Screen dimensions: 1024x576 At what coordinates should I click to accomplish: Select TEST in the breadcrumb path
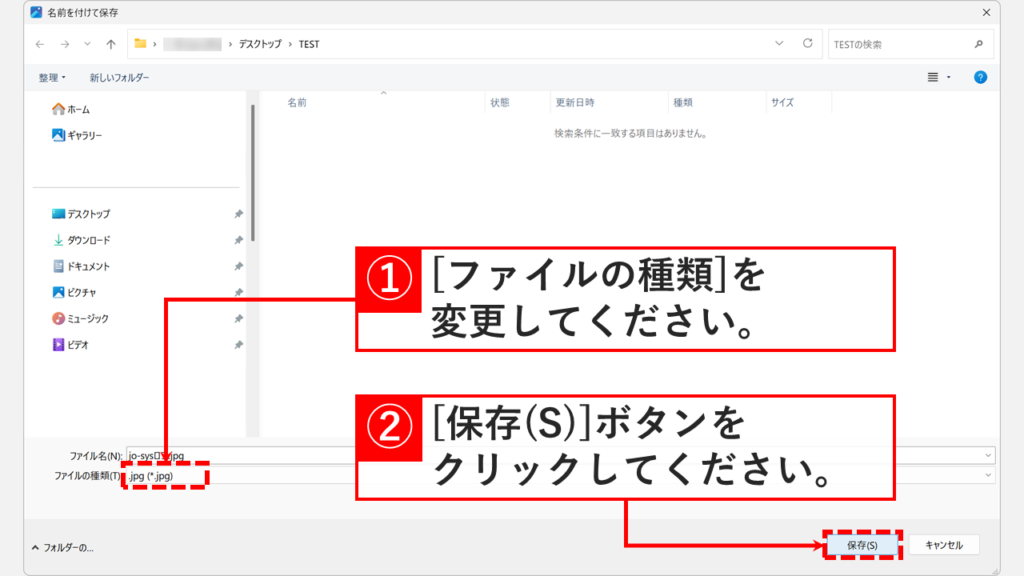click(x=308, y=44)
